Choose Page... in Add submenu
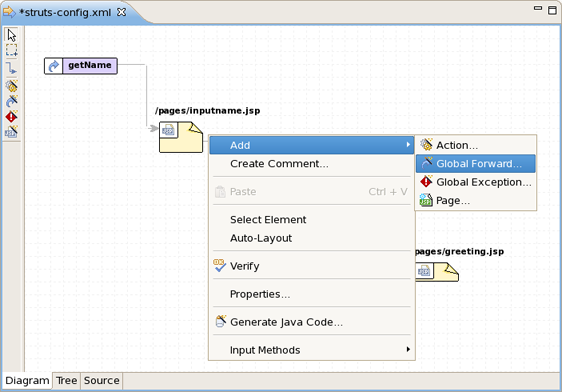 pos(476,201)
